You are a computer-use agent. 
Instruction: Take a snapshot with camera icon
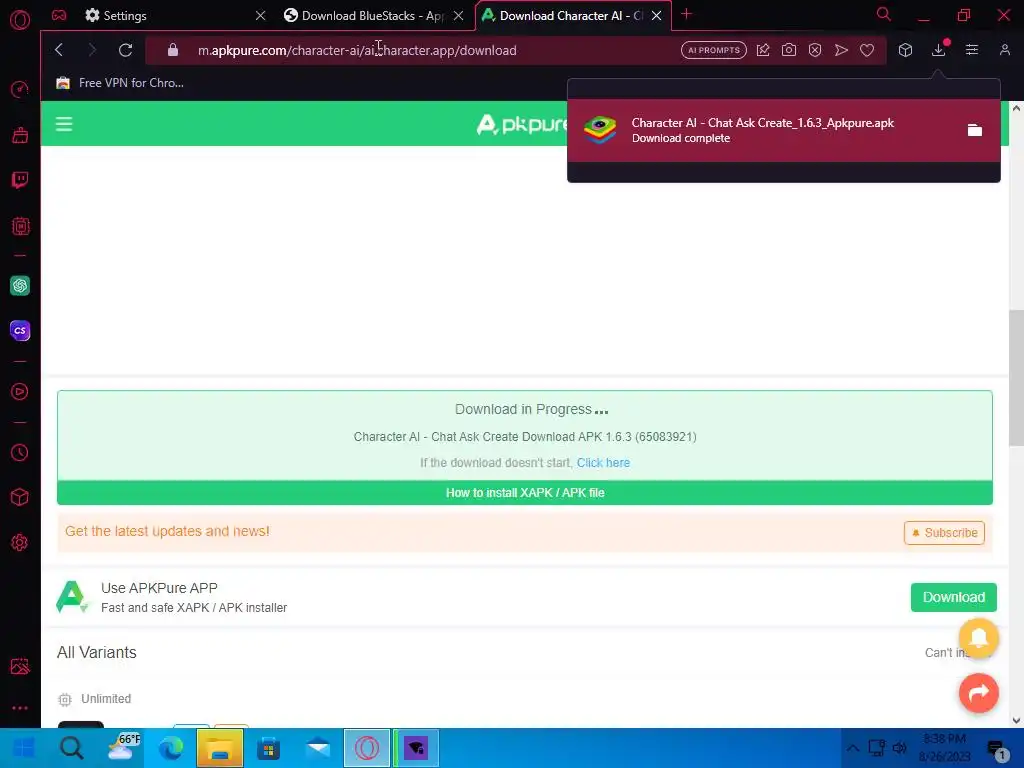click(789, 50)
